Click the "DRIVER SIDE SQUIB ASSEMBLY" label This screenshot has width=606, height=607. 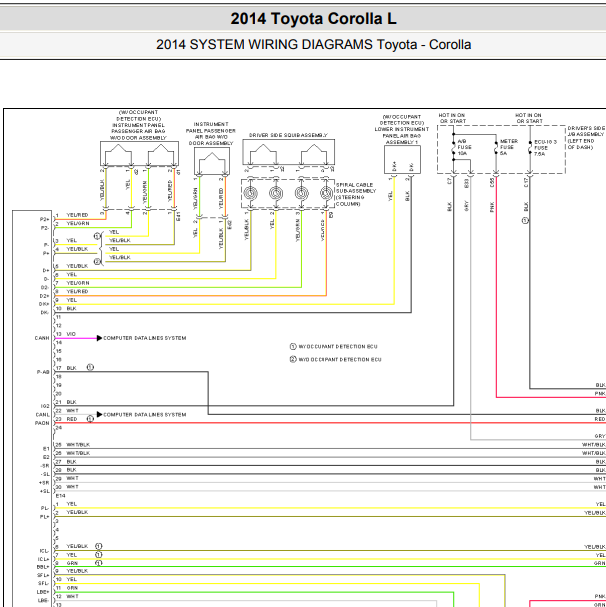[x=288, y=135]
